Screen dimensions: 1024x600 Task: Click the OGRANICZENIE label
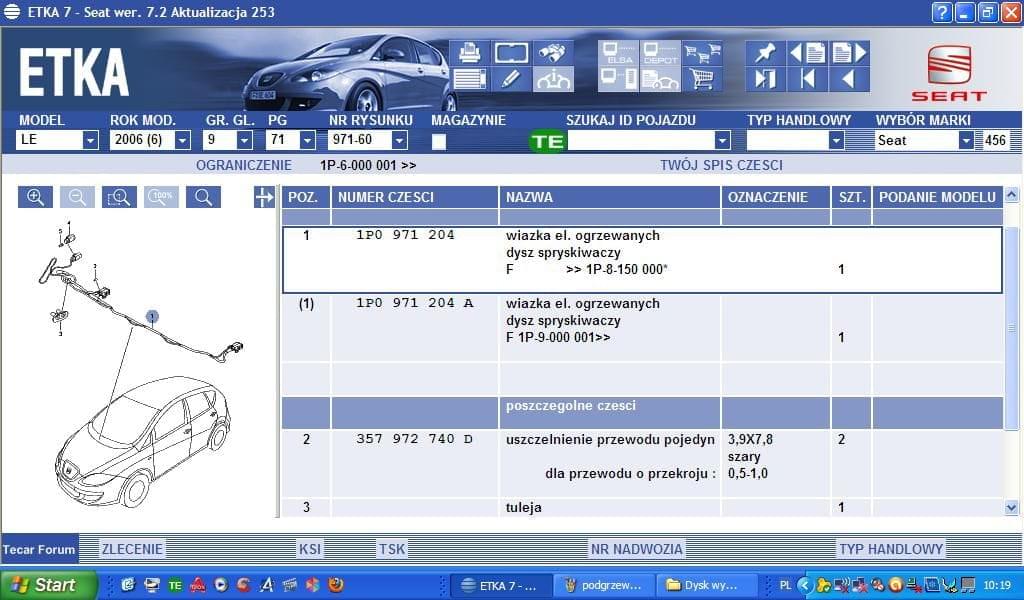point(244,165)
